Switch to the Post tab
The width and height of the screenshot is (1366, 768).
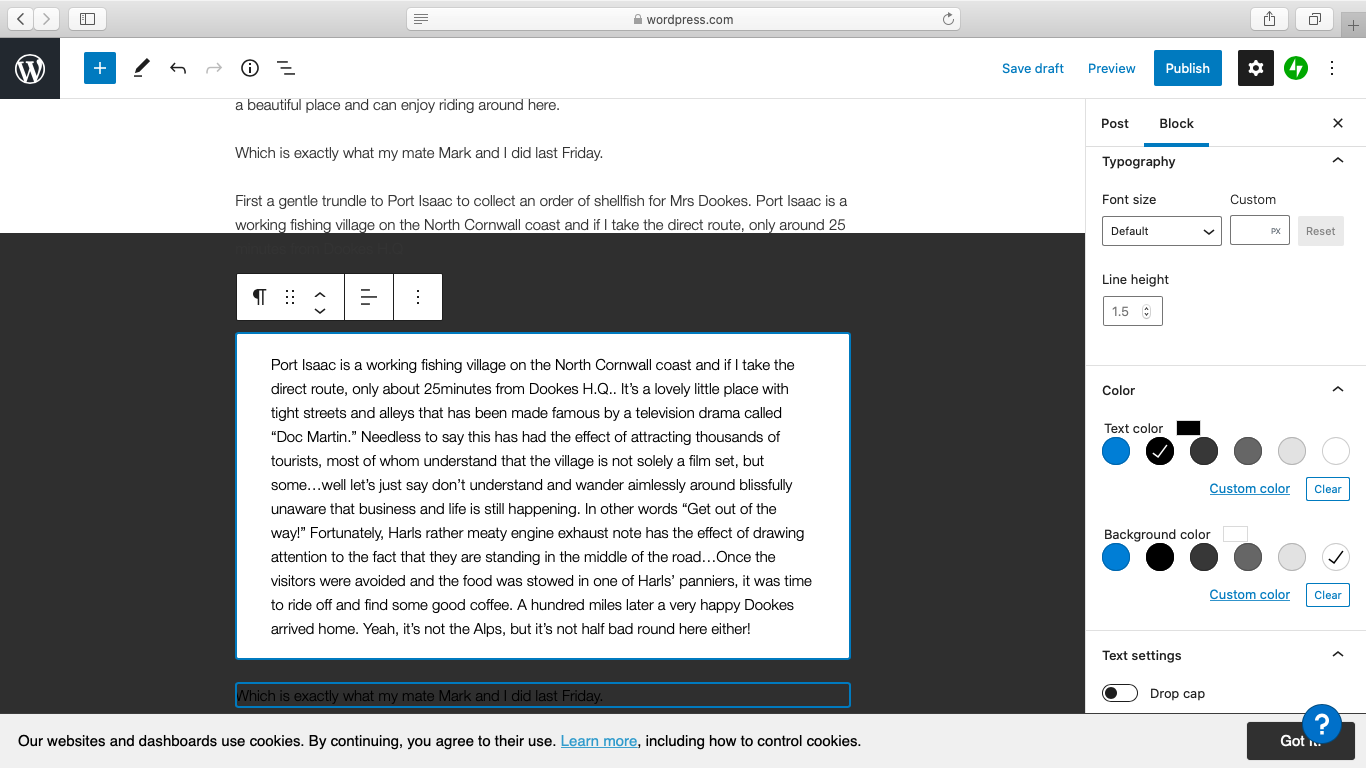(x=1114, y=123)
